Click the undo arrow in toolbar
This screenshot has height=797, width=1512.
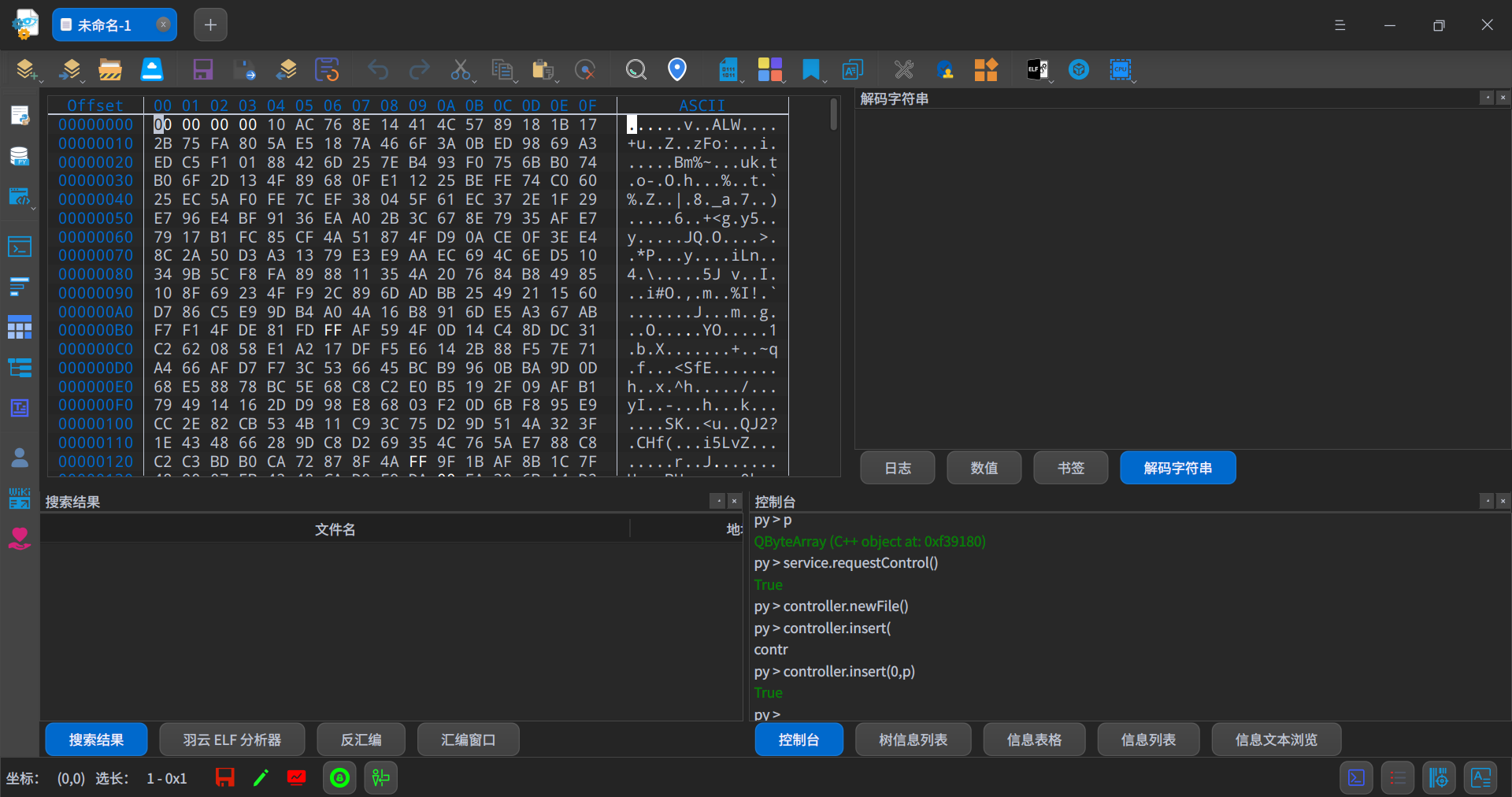[378, 70]
